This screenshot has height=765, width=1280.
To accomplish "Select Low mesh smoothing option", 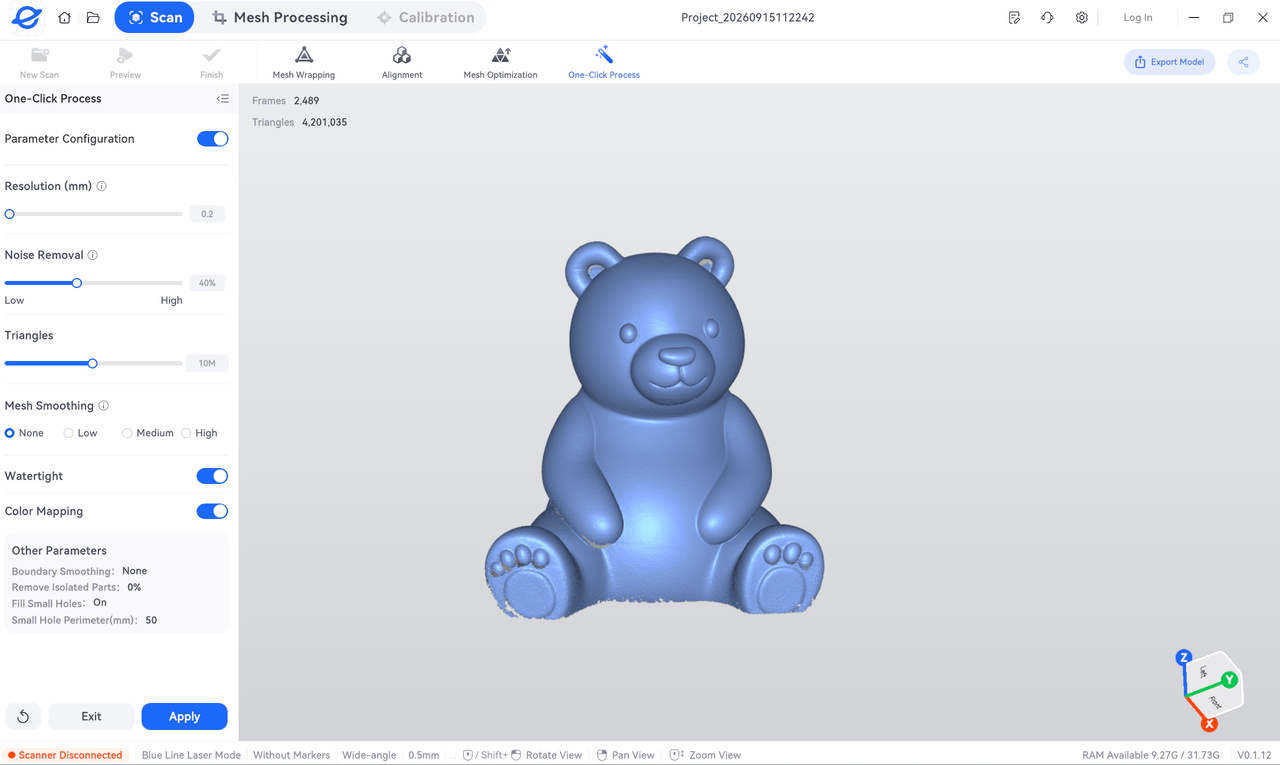I will click(x=80, y=433).
